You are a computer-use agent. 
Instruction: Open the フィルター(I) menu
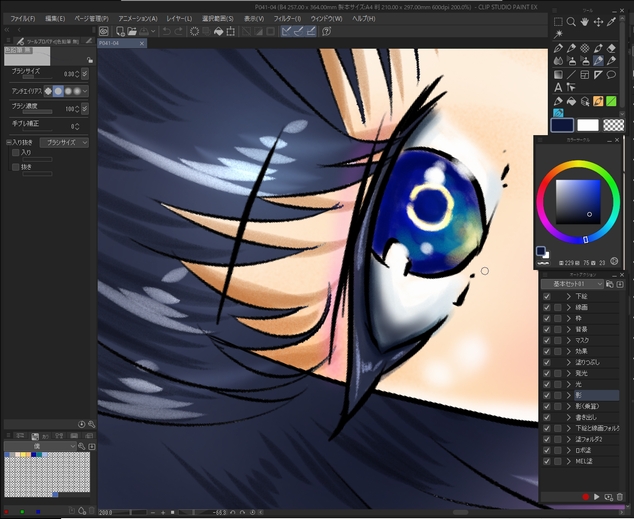tap(287, 19)
